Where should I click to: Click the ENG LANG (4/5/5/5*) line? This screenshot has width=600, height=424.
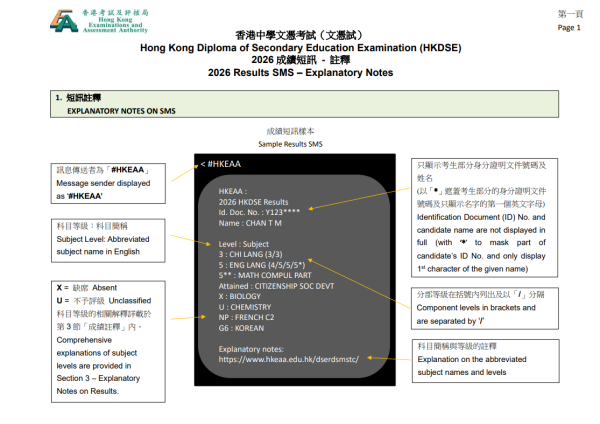tap(262, 265)
